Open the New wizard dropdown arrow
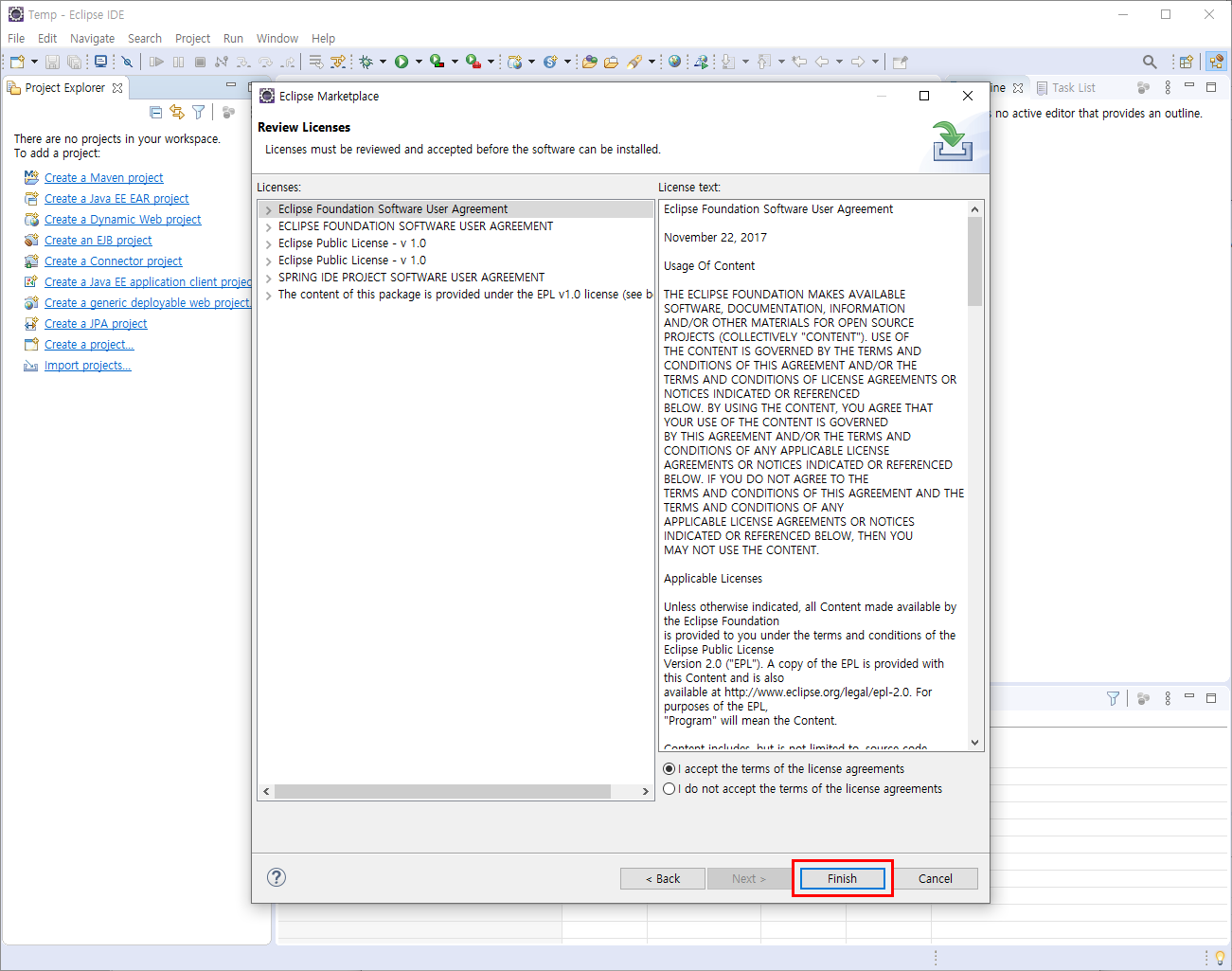1232x971 pixels. click(35, 62)
